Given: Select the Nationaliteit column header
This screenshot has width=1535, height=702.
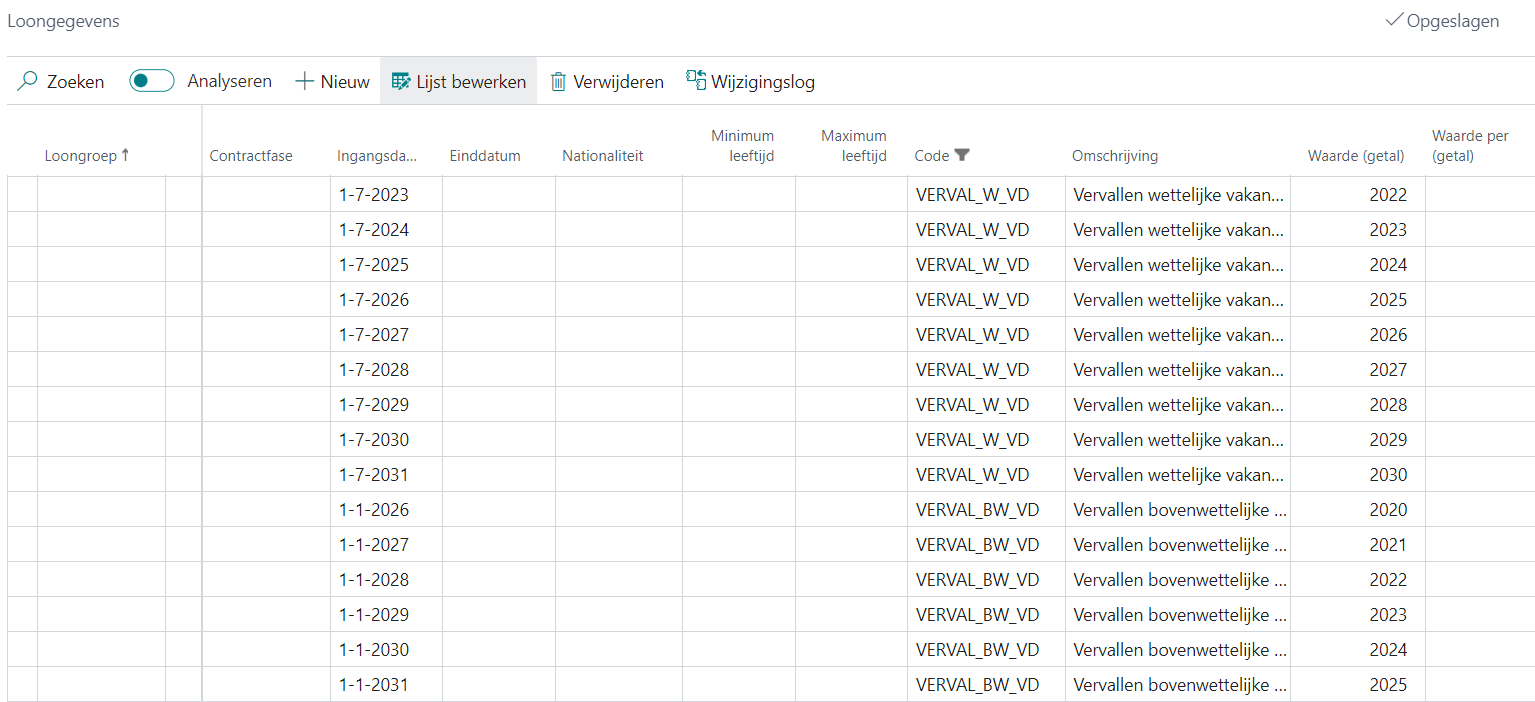Looking at the screenshot, I should click(602, 156).
